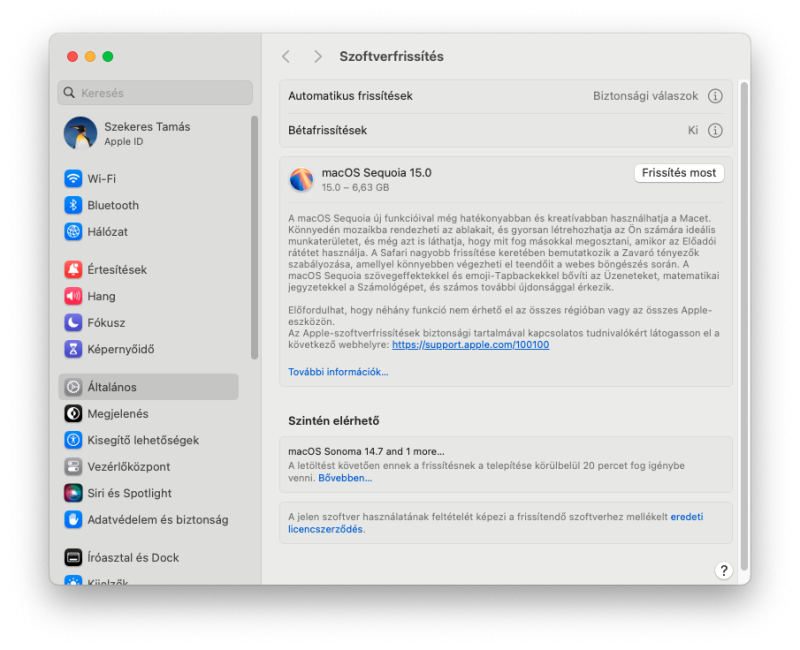Open További információk link
The width and height of the screenshot is (800, 650).
pos(338,372)
